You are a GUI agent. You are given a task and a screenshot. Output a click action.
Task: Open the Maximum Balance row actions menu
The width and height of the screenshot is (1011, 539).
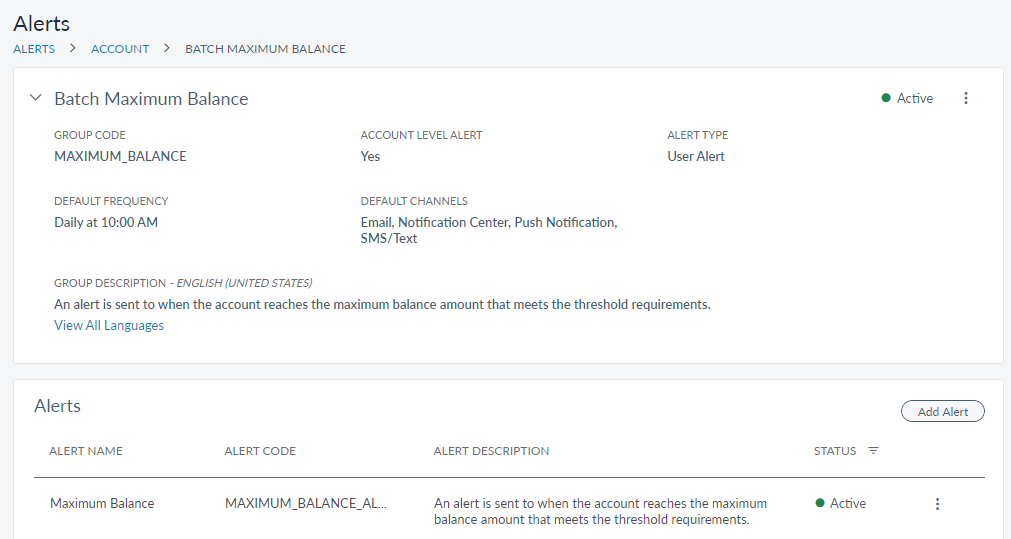tap(937, 504)
